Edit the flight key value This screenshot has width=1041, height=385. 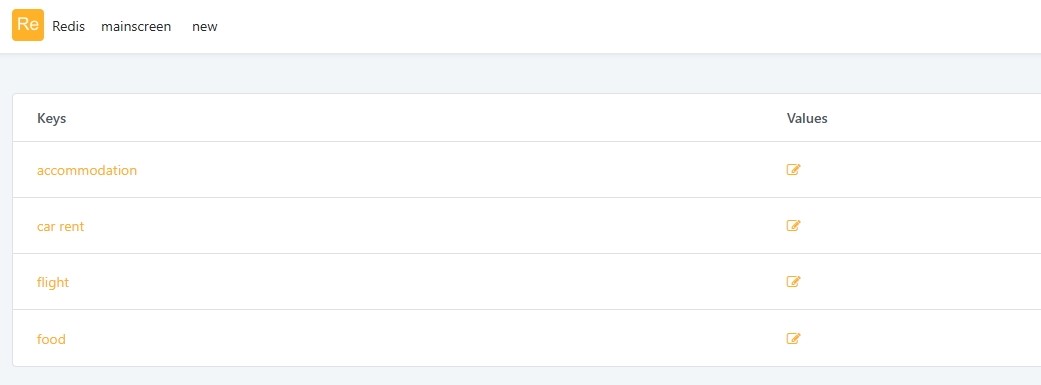[793, 281]
